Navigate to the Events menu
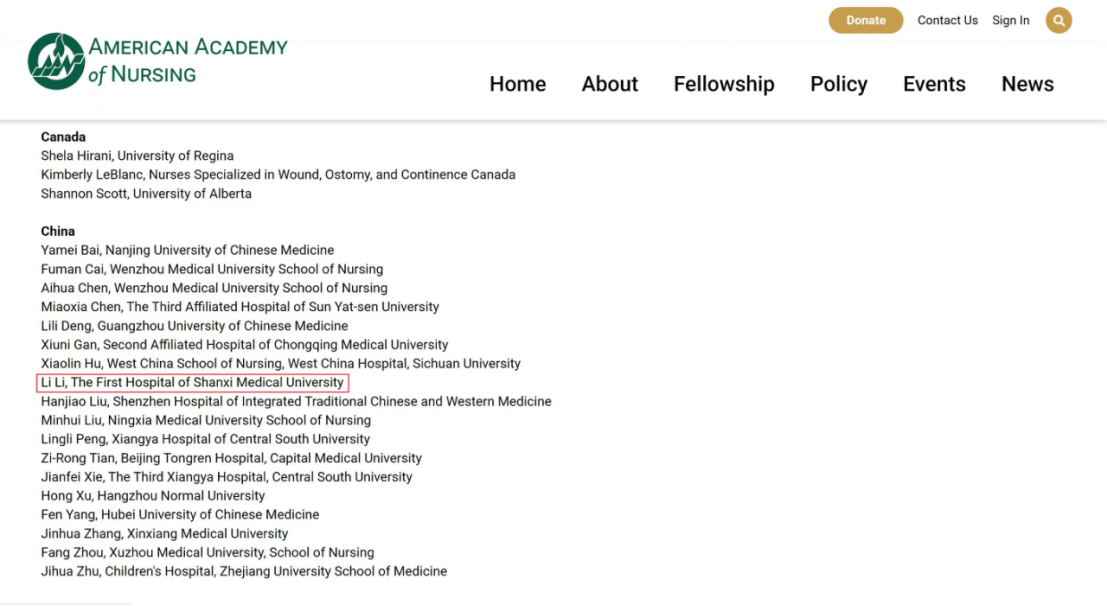Screen dimensions: 1107x606 934,84
